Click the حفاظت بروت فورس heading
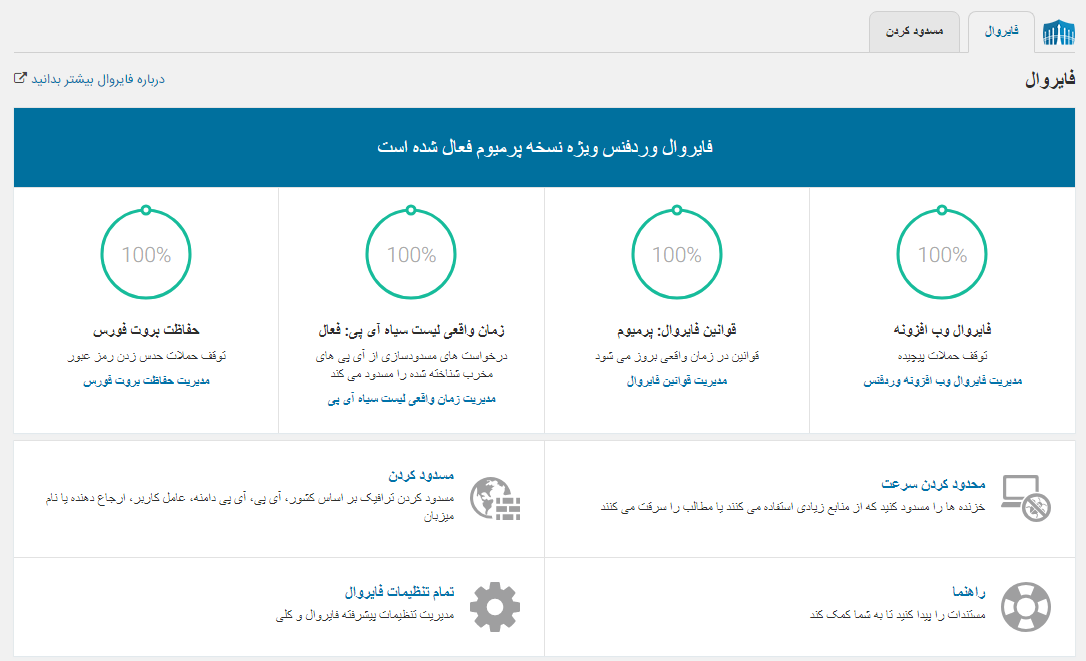1086x661 pixels. pyautogui.click(x=146, y=330)
